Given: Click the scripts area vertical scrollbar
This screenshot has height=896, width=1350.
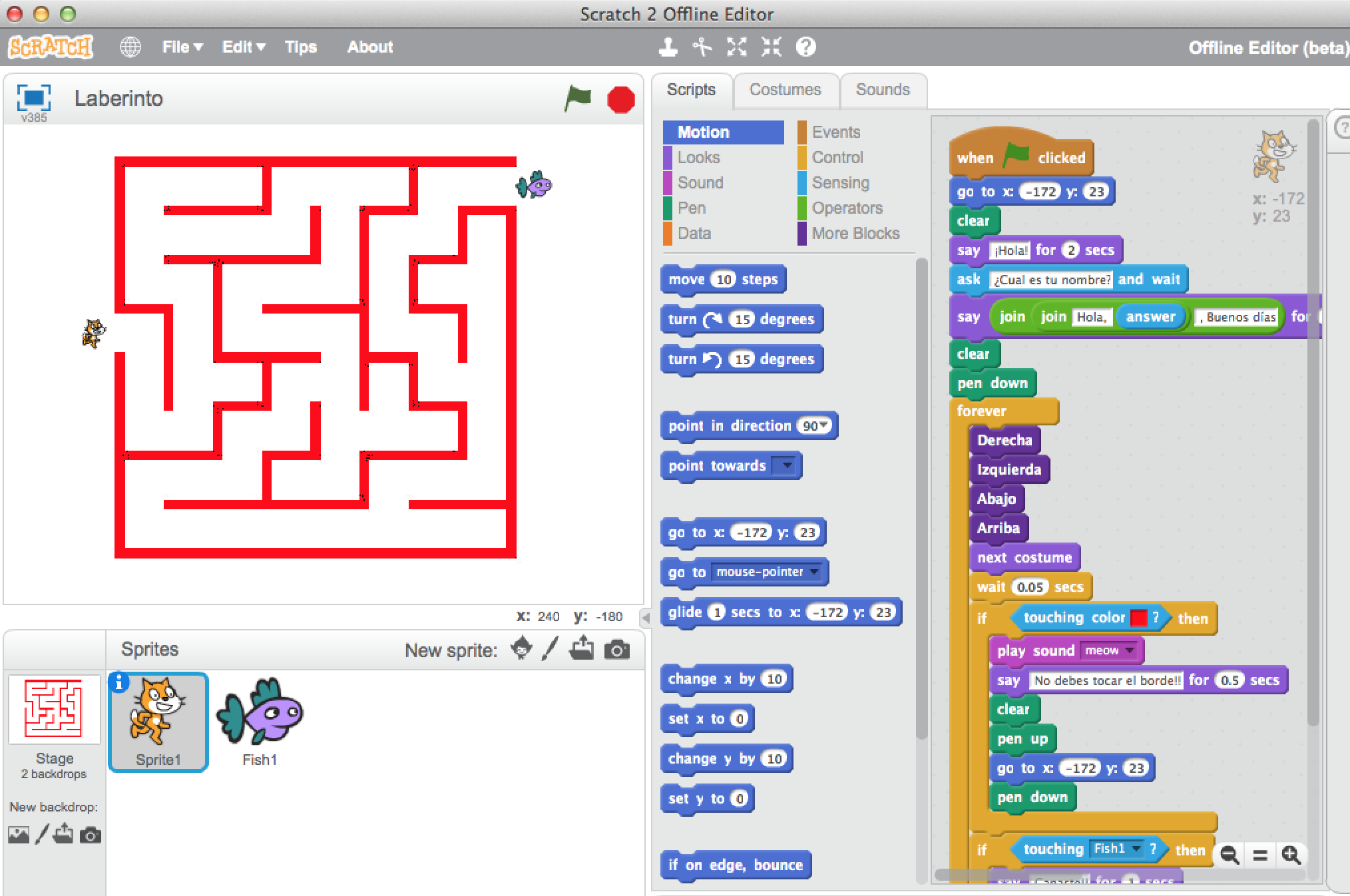Looking at the screenshot, I should click(x=1313, y=423).
